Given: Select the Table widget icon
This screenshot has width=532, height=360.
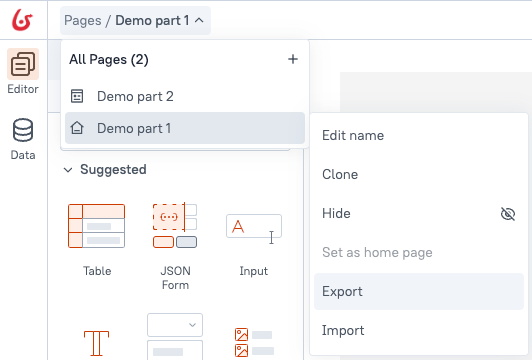Looking at the screenshot, I should coord(97,226).
